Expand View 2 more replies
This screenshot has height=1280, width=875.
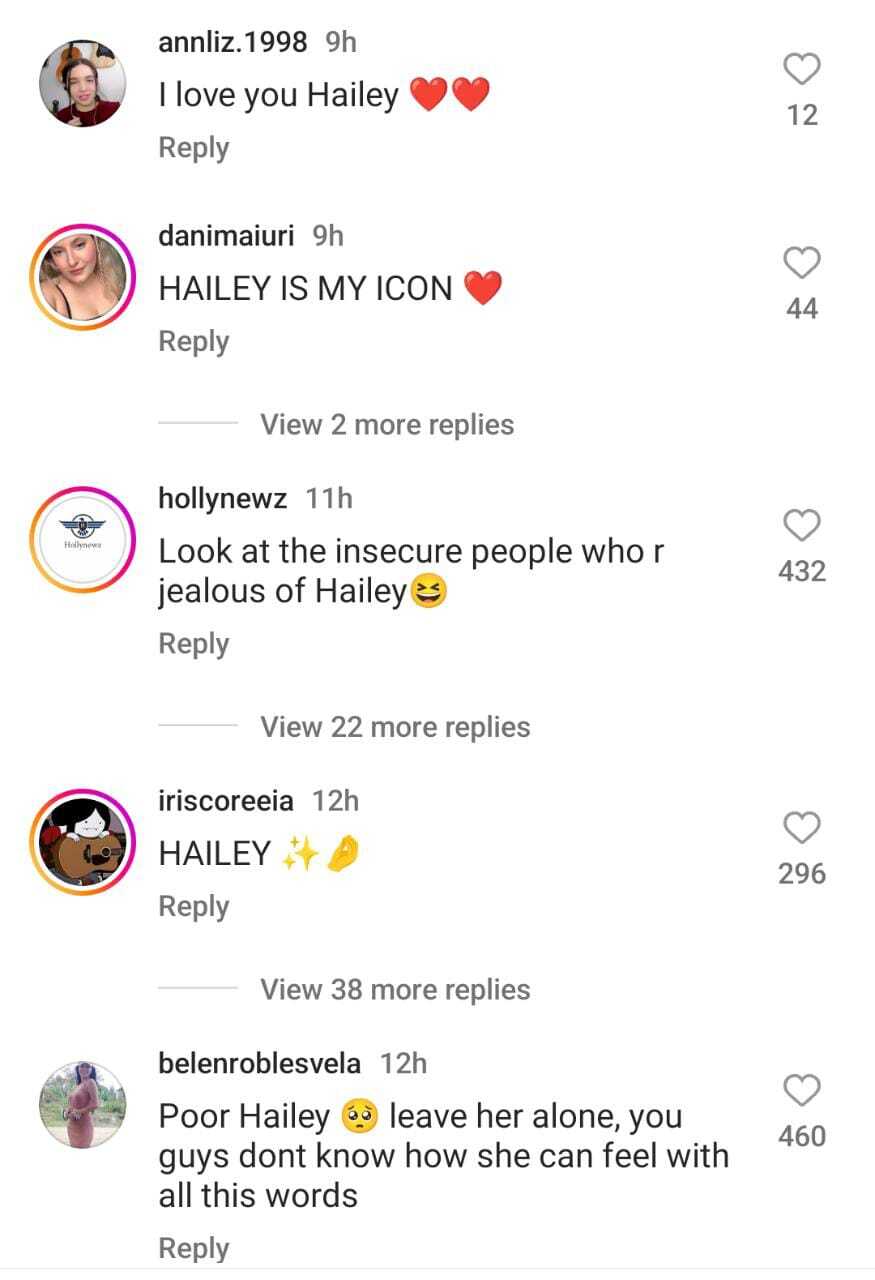pos(387,425)
